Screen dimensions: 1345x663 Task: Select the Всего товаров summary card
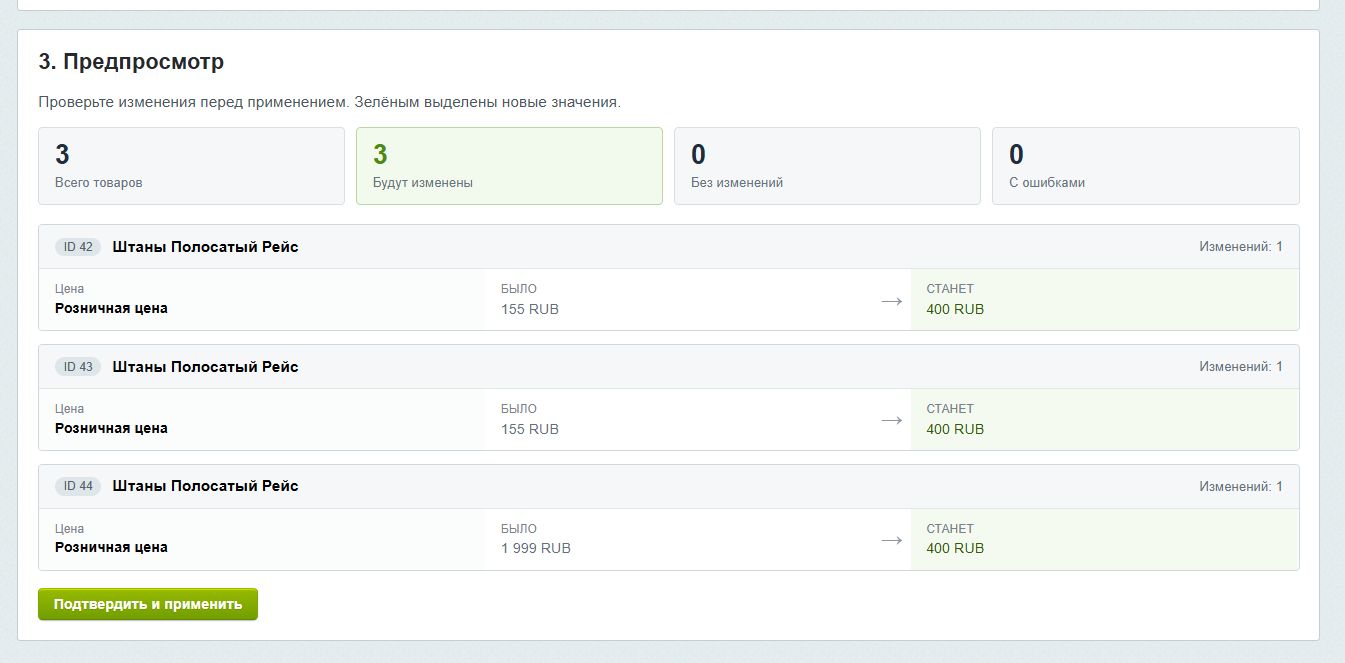pos(191,166)
